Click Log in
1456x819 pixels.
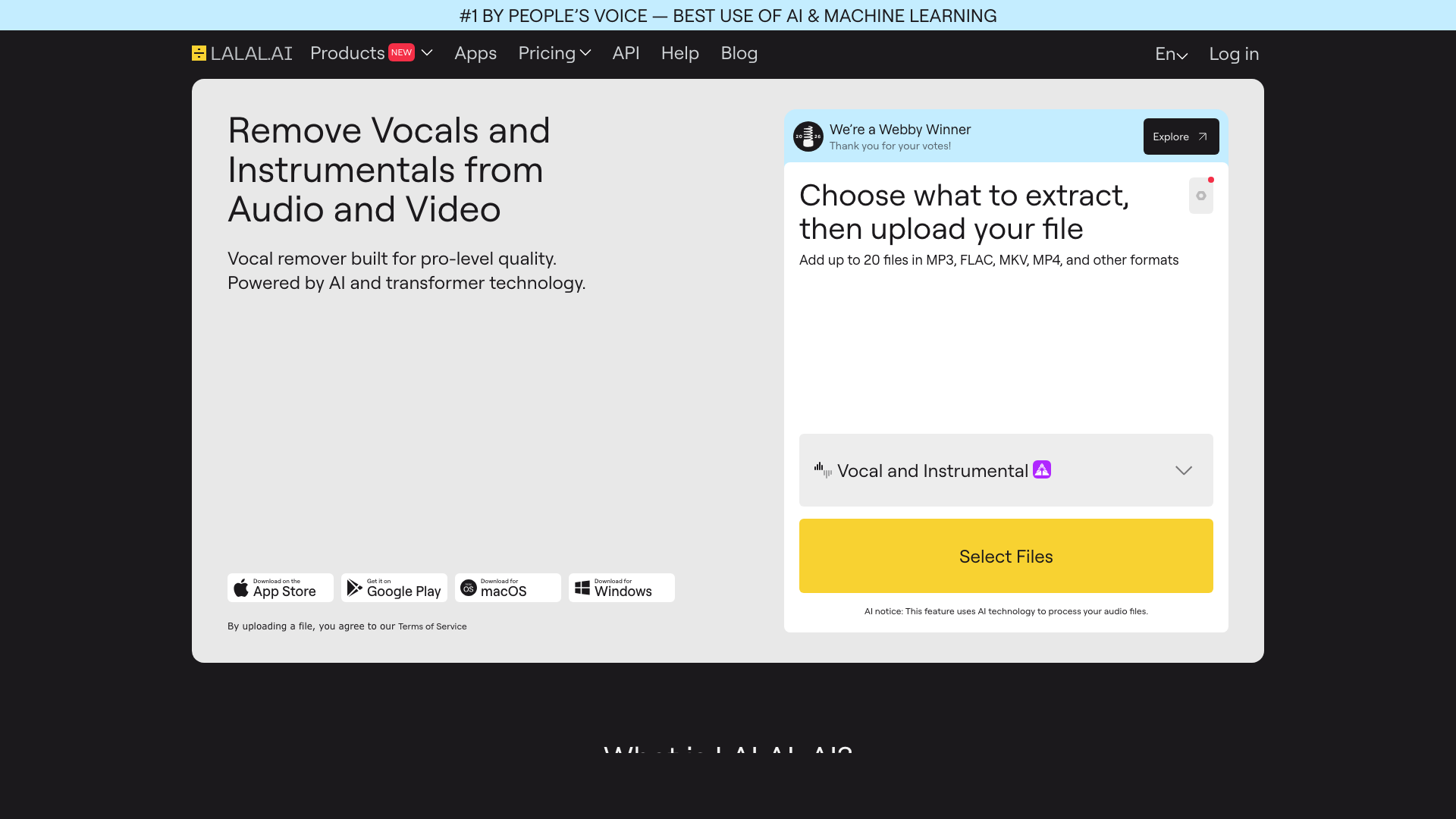1234,54
